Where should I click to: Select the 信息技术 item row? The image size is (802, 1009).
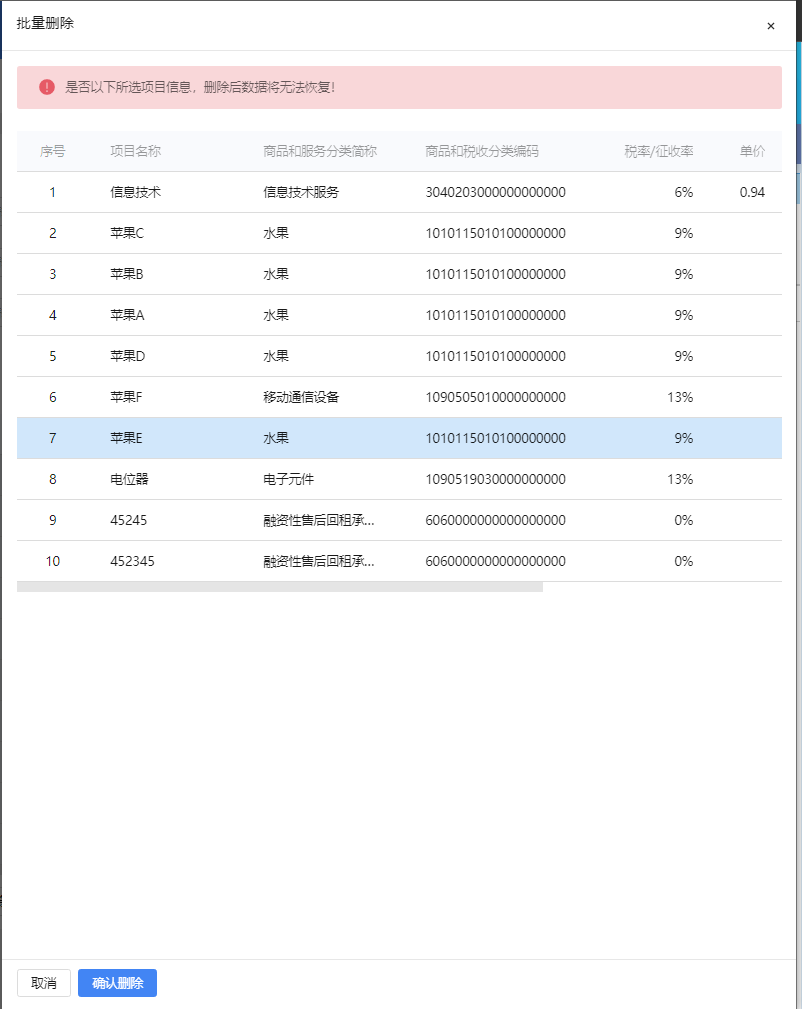(135, 192)
